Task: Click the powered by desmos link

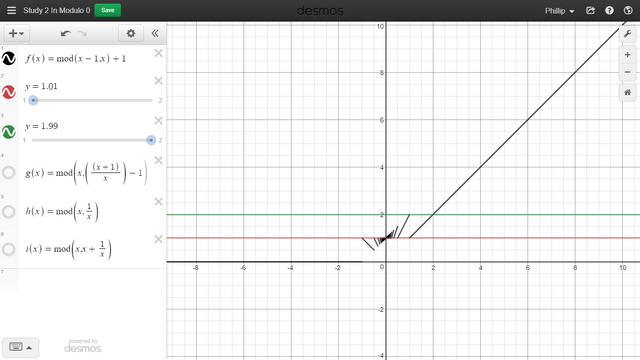Action: point(83,345)
